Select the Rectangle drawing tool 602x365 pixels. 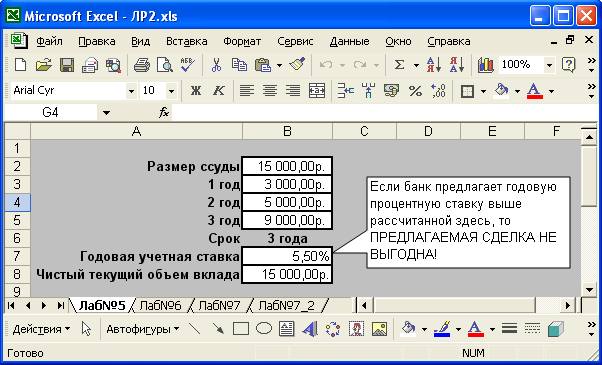pyautogui.click(x=241, y=329)
